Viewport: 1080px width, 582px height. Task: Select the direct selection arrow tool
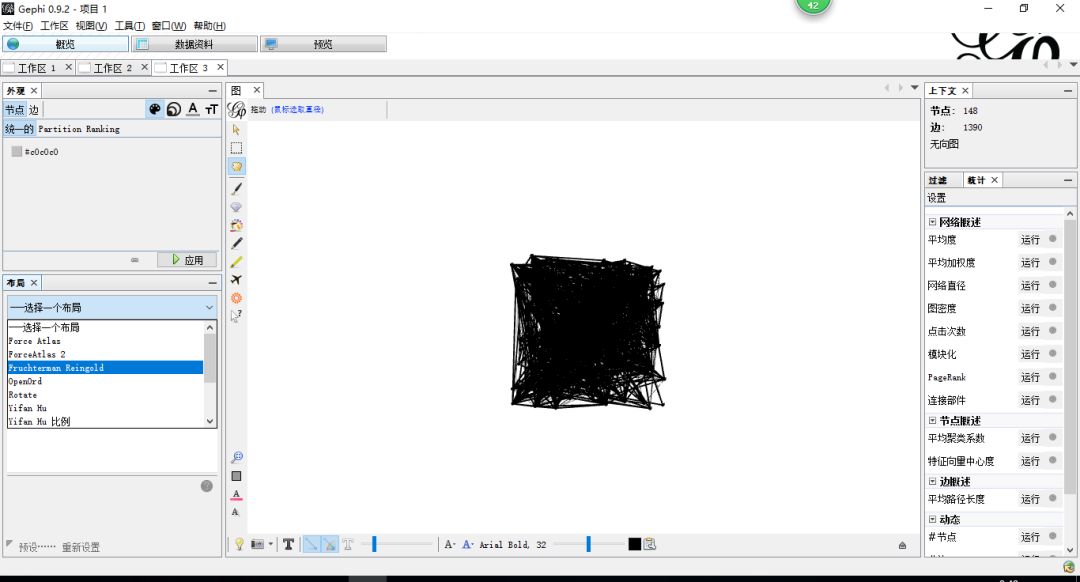(236, 129)
